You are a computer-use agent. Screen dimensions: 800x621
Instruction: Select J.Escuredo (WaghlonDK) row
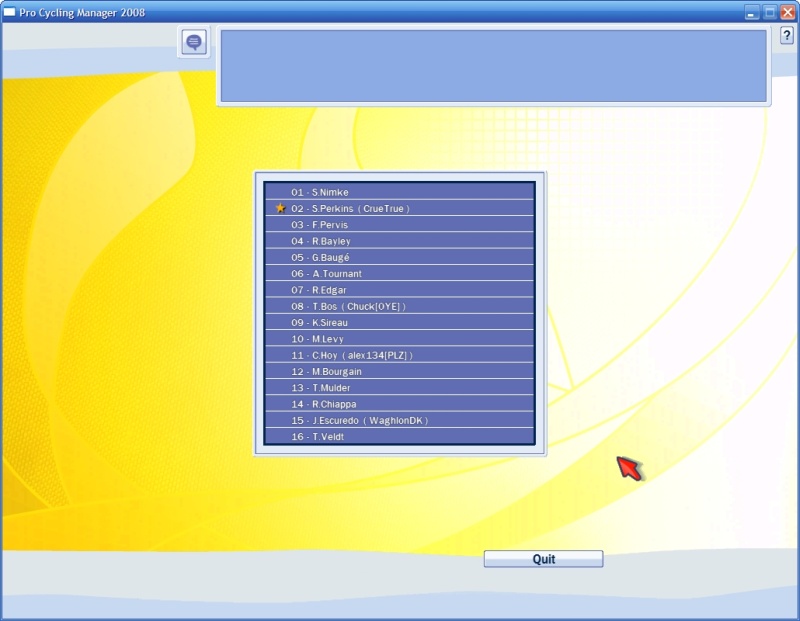400,421
